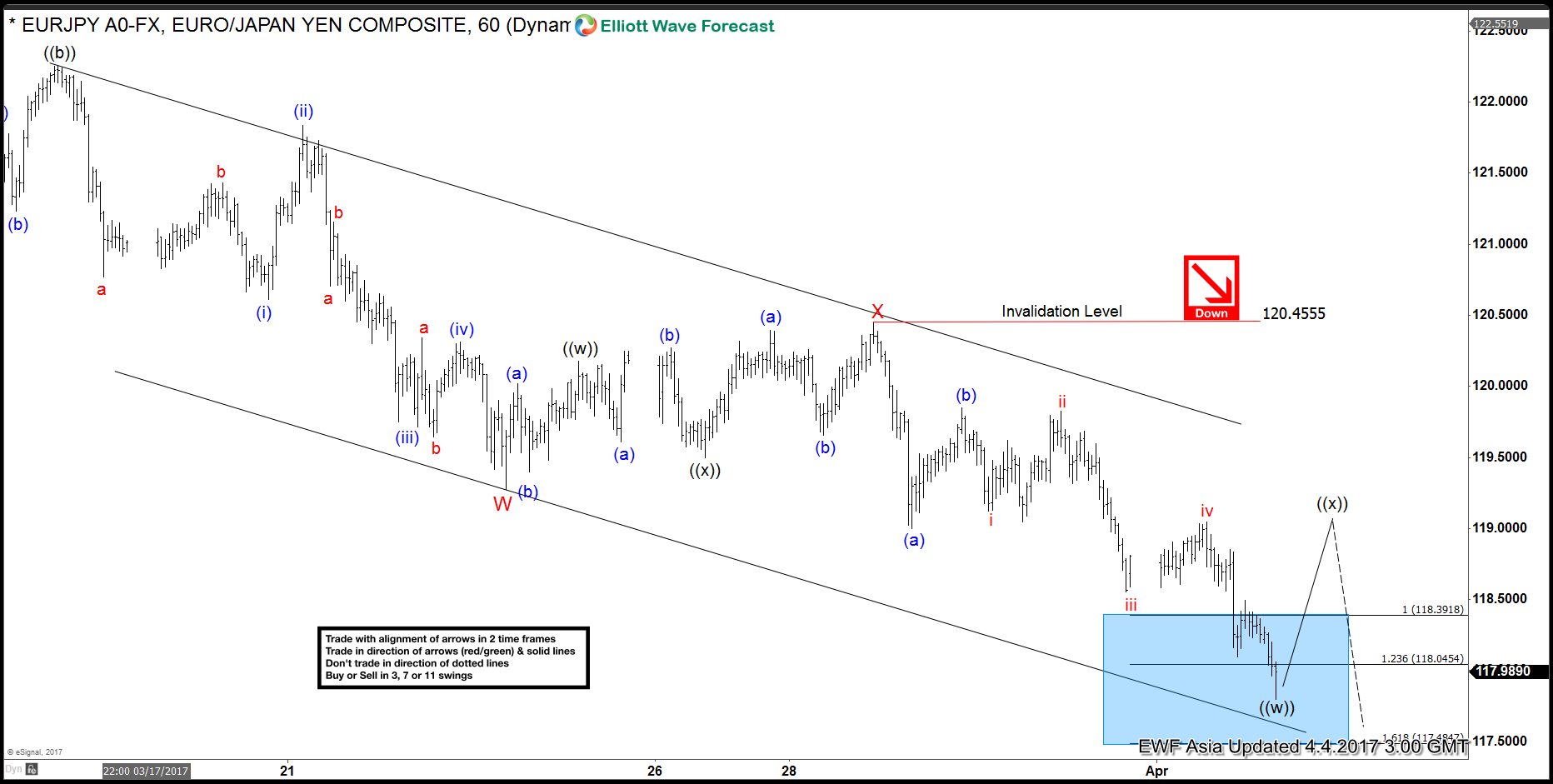Viewport: 1553px width, 784px height.
Task: Select the W wave marker annotation
Action: click(x=502, y=503)
